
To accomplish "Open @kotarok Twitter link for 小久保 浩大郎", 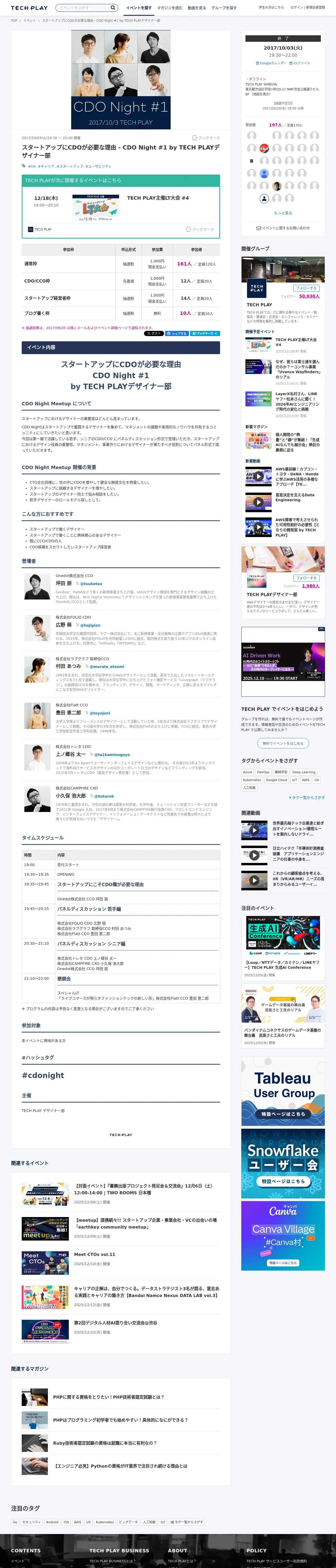I will click(102, 796).
